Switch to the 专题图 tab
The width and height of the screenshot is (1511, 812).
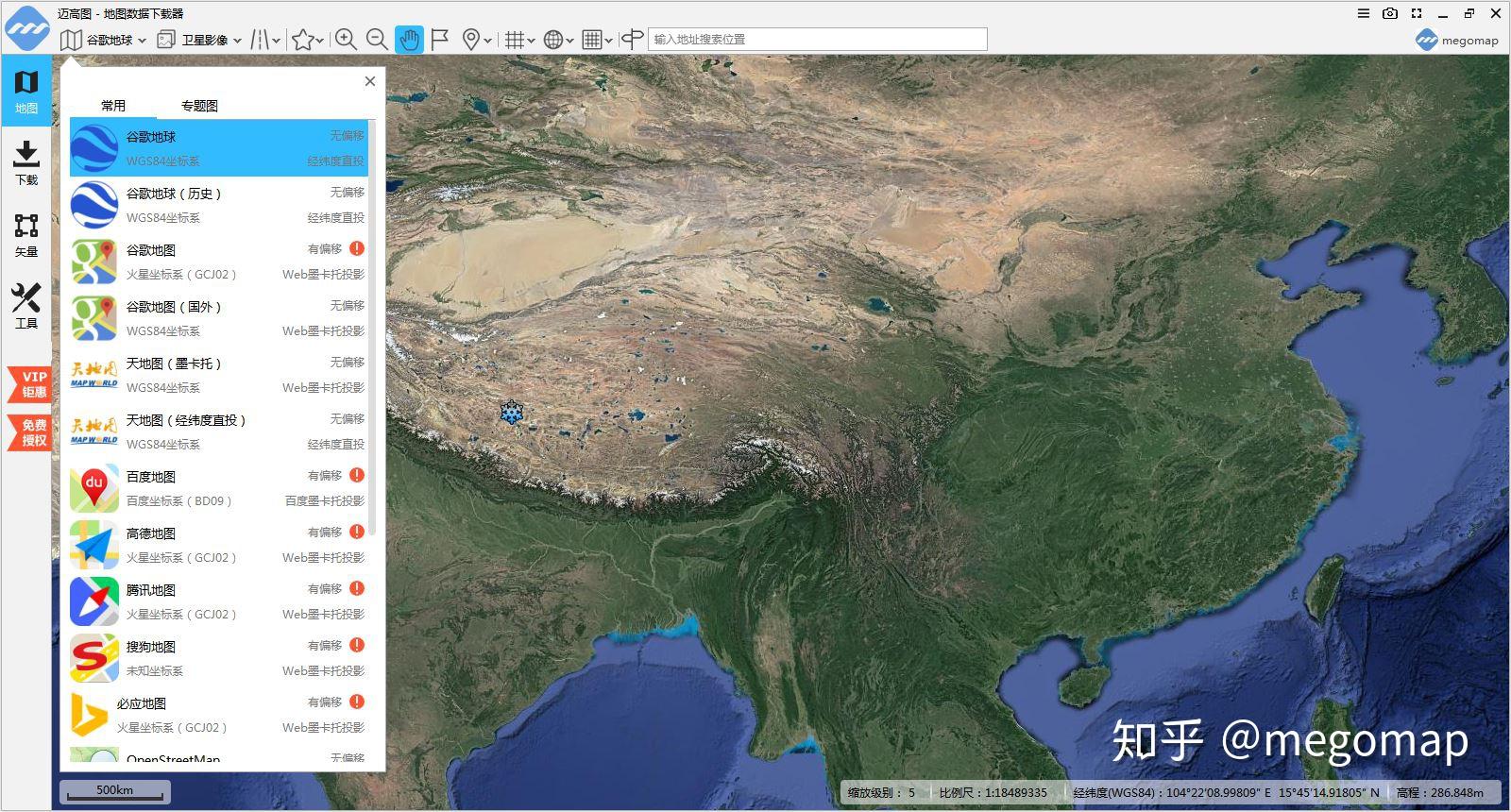(x=199, y=106)
